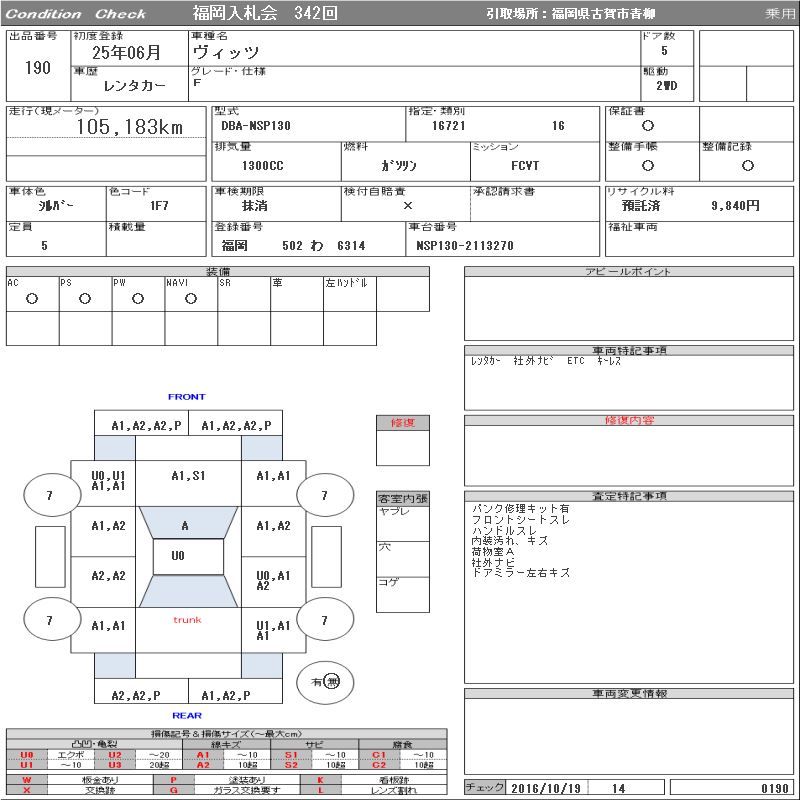The height and width of the screenshot is (800, 800).
Task: Toggle the PW equipment circle
Action: tap(137, 298)
